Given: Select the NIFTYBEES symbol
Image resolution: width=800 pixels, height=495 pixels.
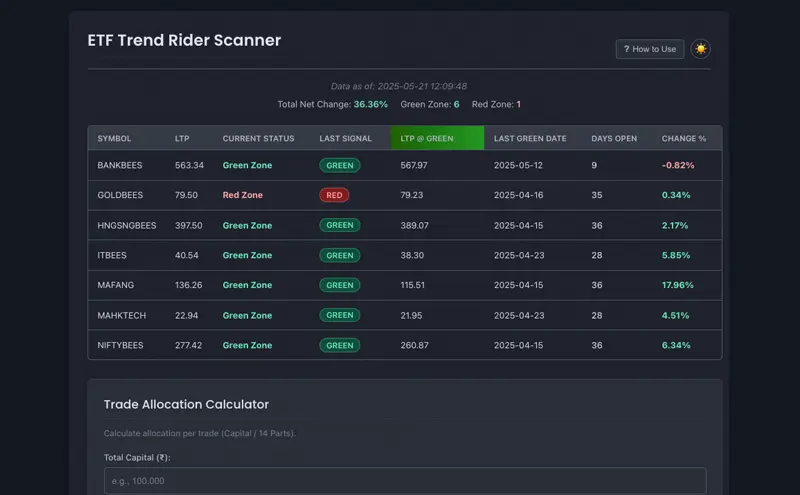Looking at the screenshot, I should pos(120,345).
